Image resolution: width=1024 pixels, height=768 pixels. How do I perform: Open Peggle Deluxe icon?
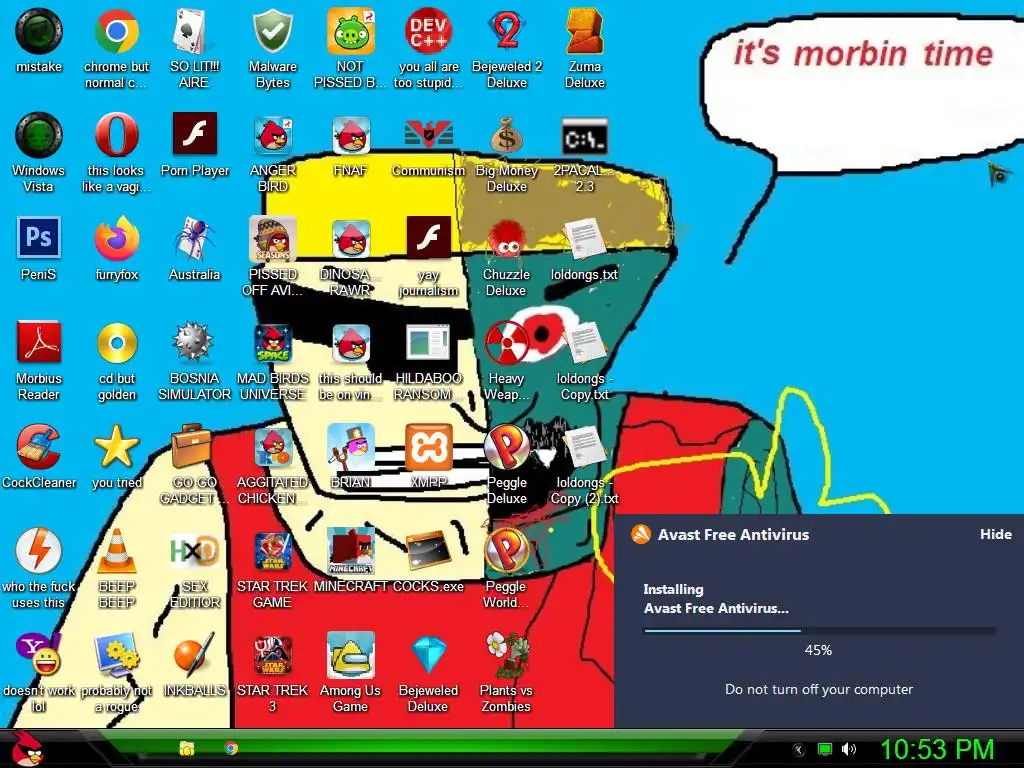[506, 447]
